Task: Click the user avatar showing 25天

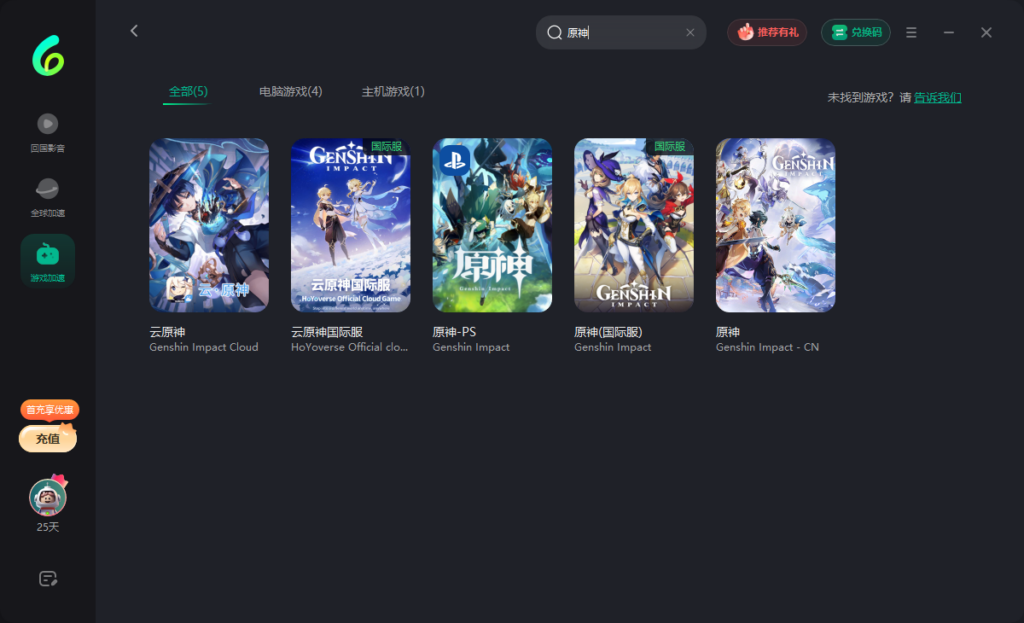Action: 47,497
